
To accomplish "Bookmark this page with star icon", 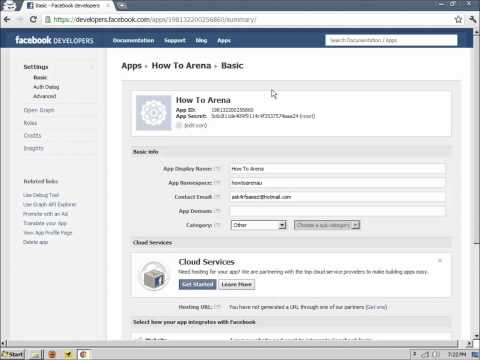I will (x=458, y=20).
